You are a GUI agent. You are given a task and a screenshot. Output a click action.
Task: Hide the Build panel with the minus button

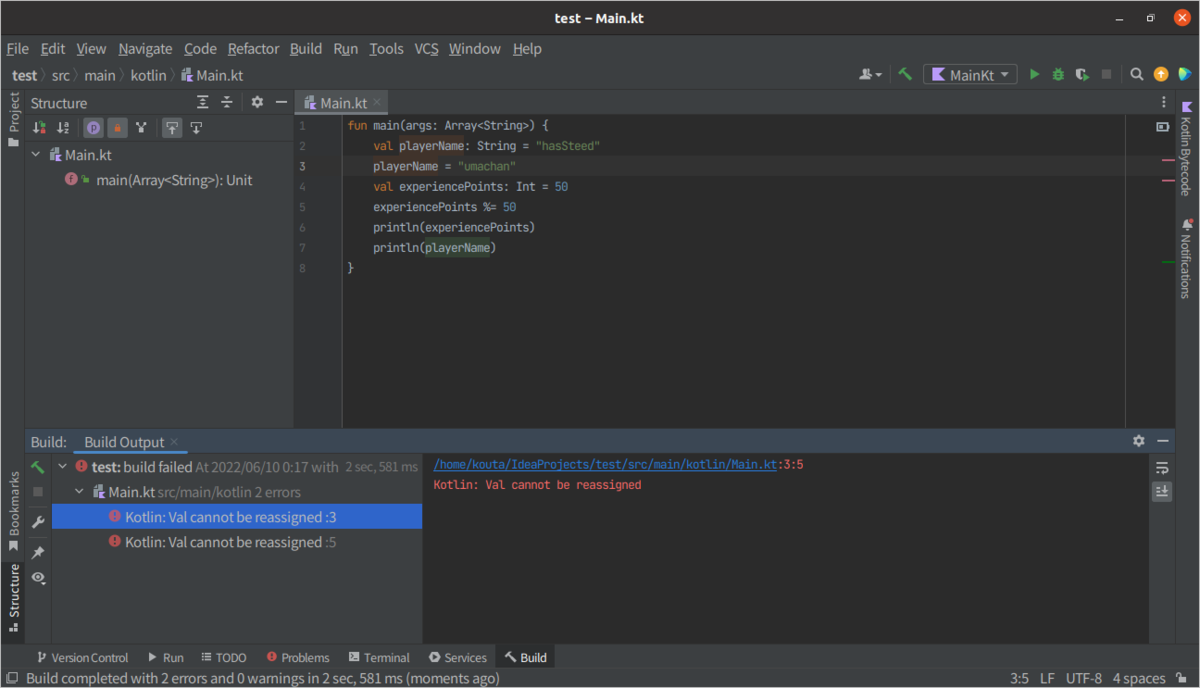pos(1163,441)
